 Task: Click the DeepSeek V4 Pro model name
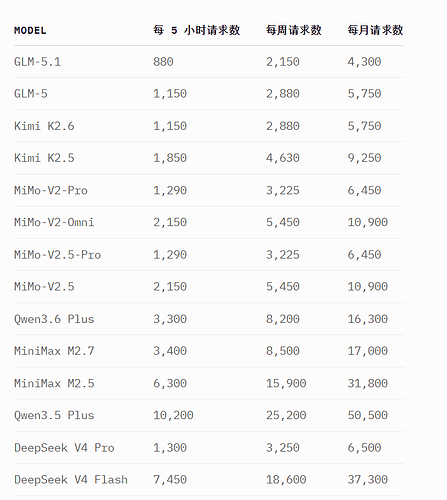(x=64, y=448)
